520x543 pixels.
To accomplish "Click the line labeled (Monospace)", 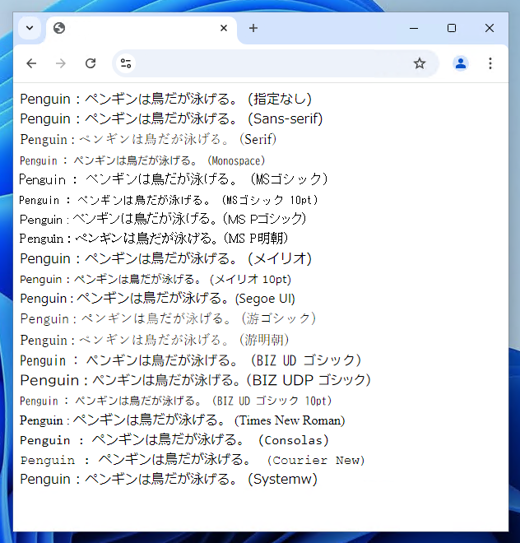I will [142, 161].
